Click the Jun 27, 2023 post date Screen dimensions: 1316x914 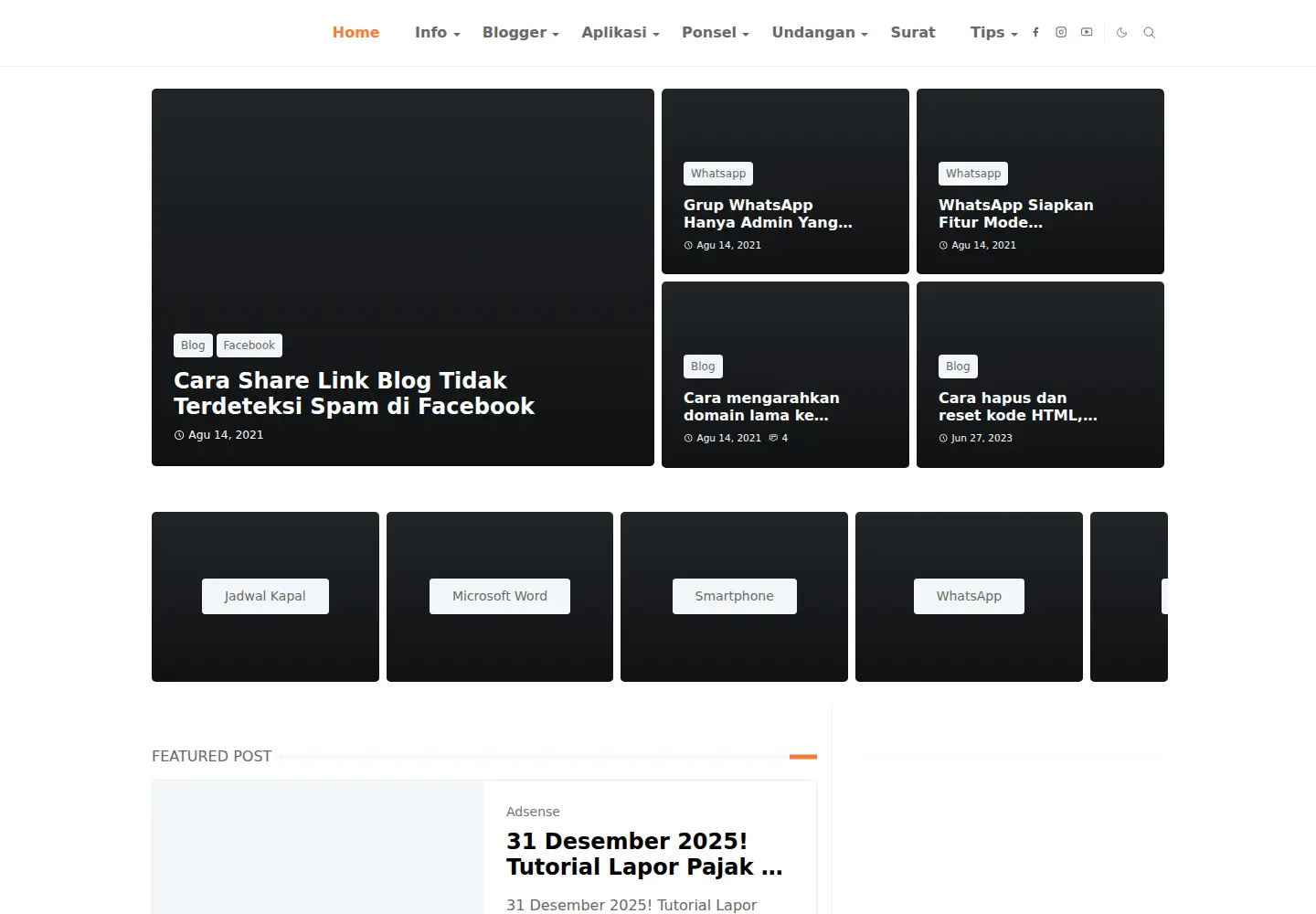tap(975, 438)
